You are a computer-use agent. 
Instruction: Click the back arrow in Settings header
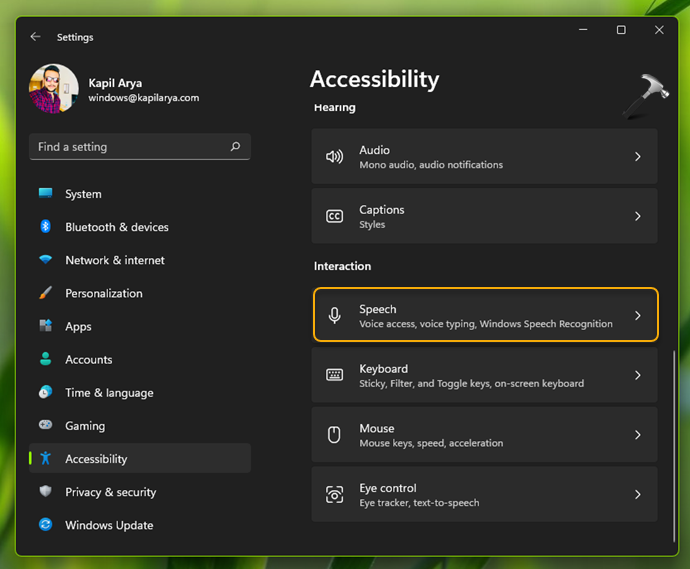pos(36,37)
